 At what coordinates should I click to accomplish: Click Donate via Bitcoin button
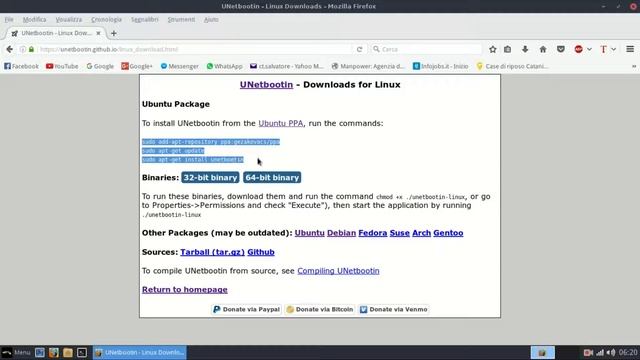point(320,309)
